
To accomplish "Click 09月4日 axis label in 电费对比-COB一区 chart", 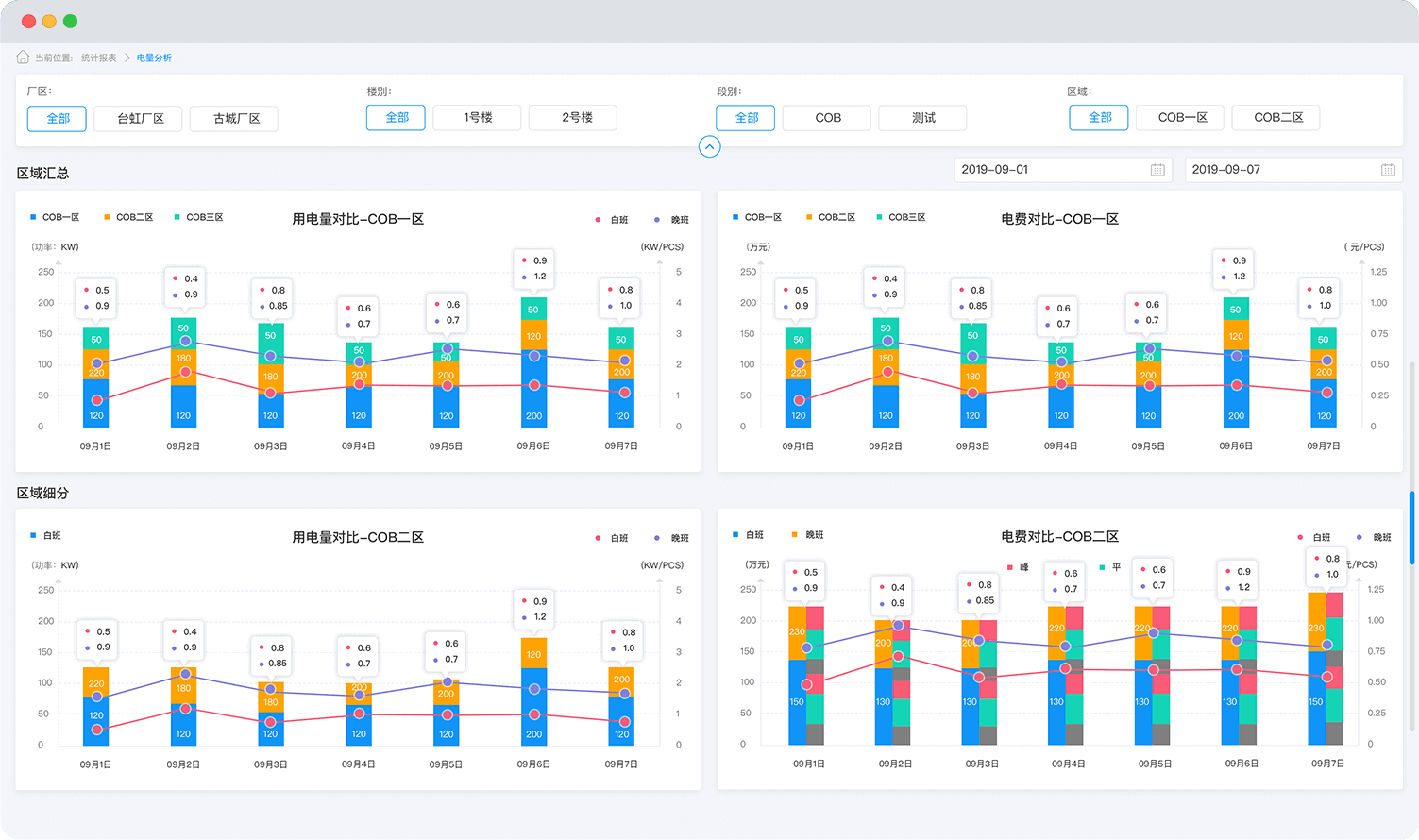I will click(x=1060, y=446).
